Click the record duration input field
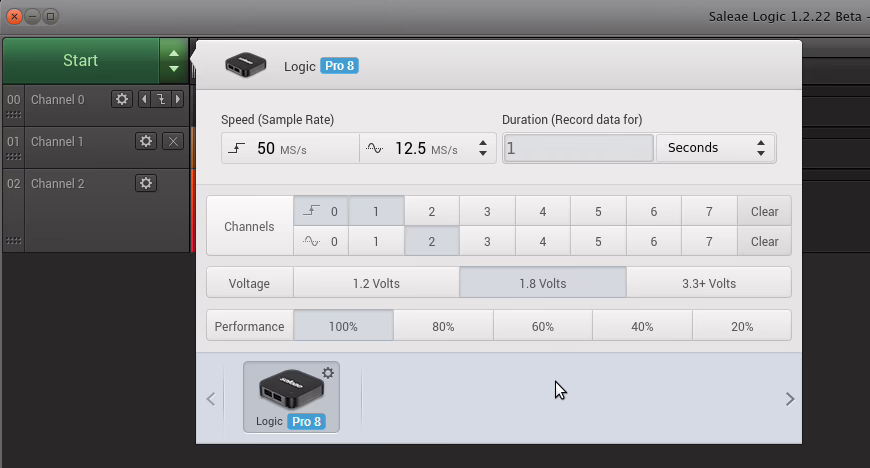The image size is (870, 468). (x=578, y=148)
